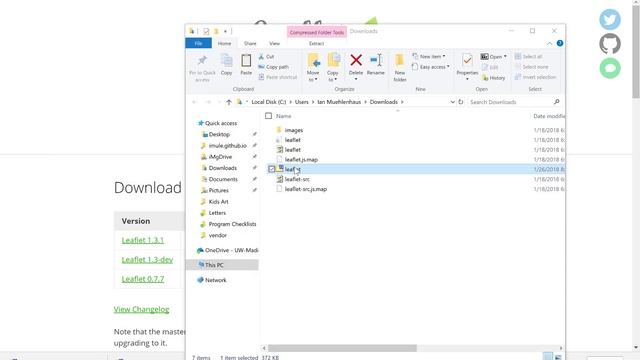Select the leaflet.js.map file

pos(301,160)
